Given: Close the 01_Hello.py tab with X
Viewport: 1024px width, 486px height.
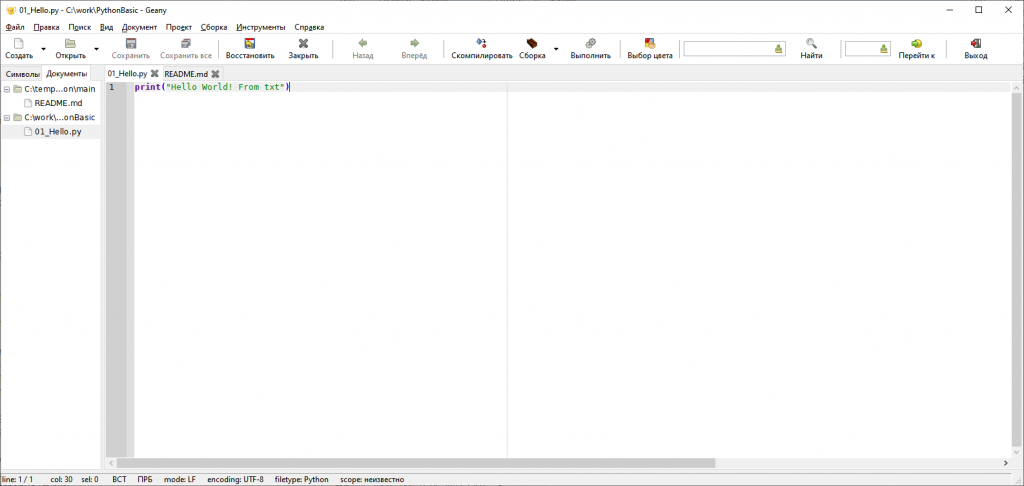Looking at the screenshot, I should pos(155,74).
